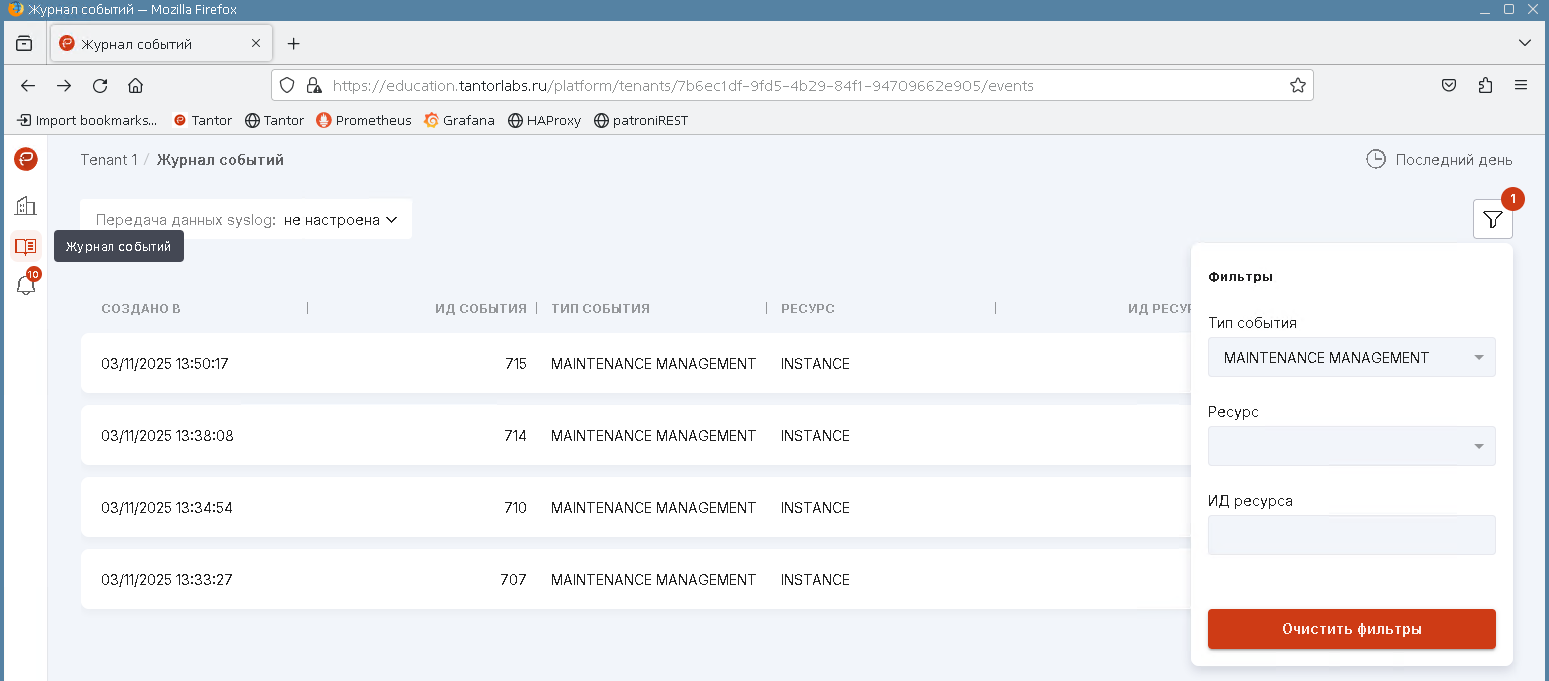This screenshot has width=1549, height=681.
Task: Open a new browser tab
Action: click(293, 44)
